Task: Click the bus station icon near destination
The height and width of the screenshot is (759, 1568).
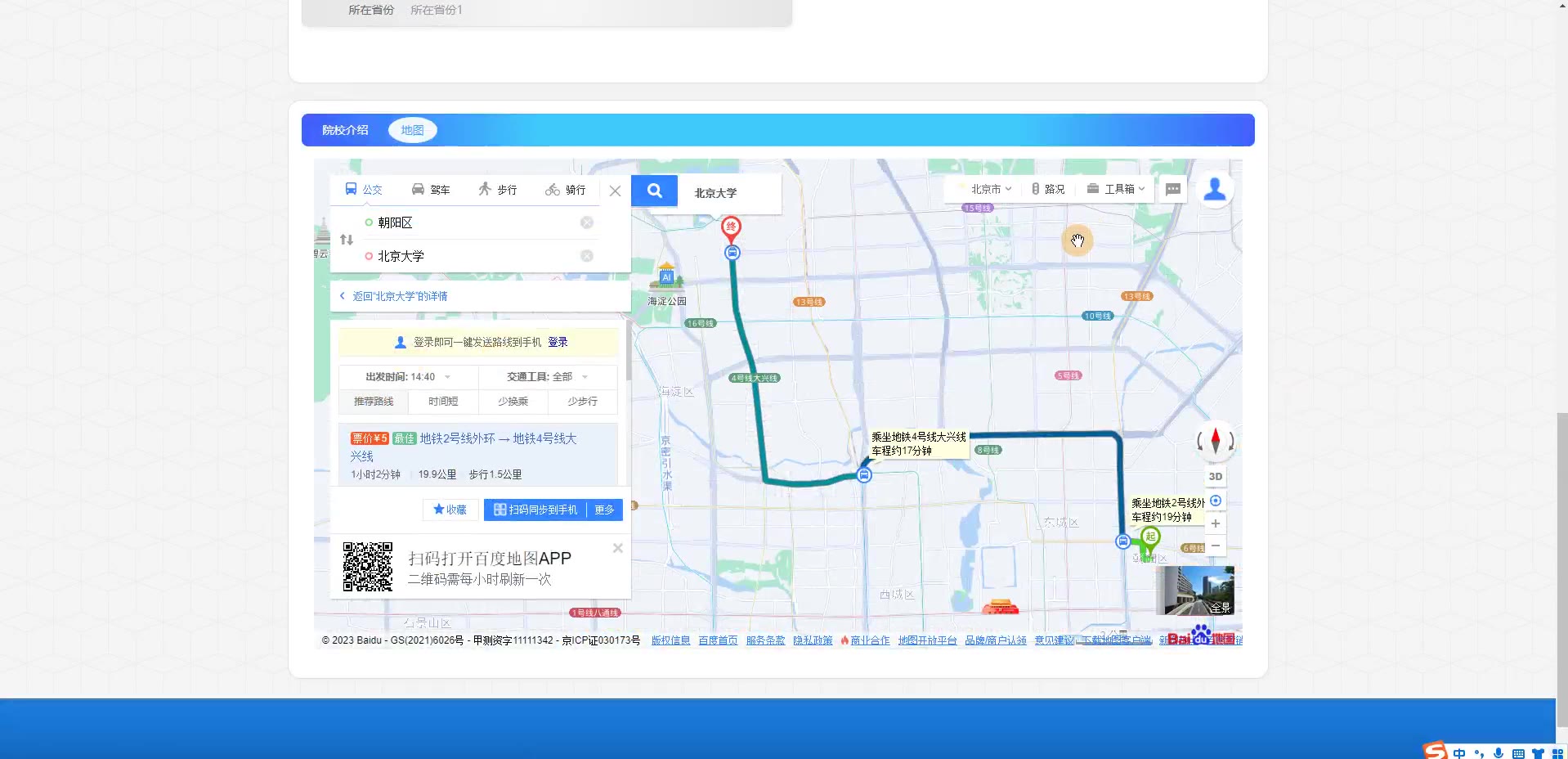Action: [x=732, y=253]
